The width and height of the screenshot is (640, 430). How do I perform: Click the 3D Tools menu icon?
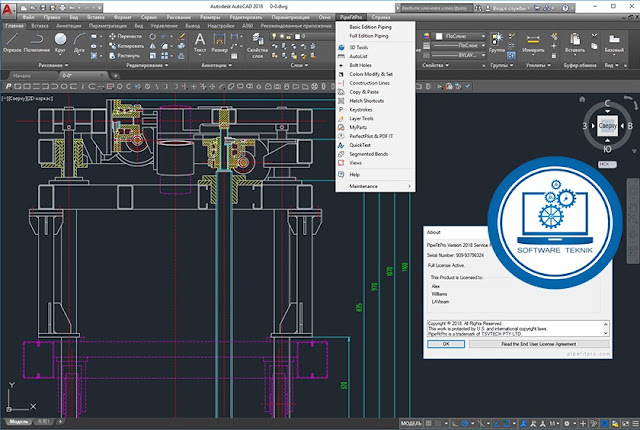pyautogui.click(x=341, y=47)
